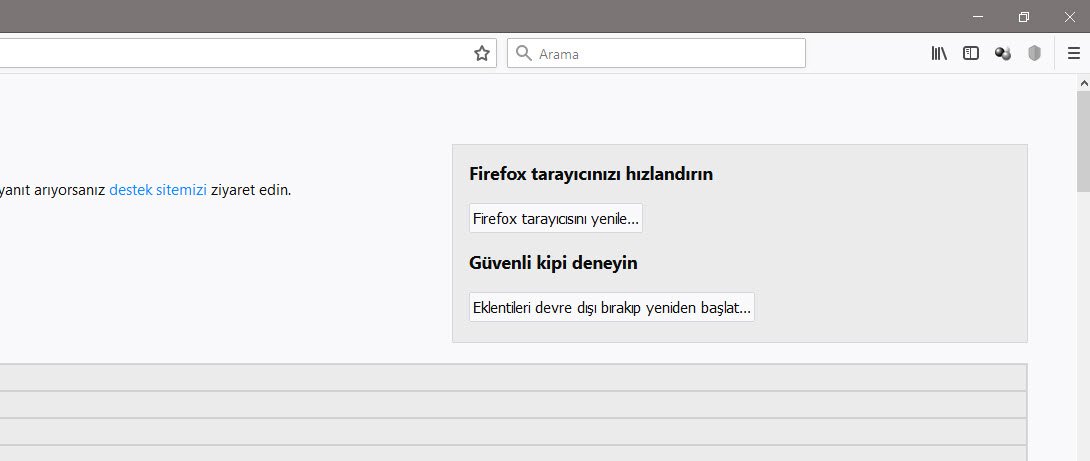
Task: Restore down the Firefox window
Action: (x=1023, y=17)
